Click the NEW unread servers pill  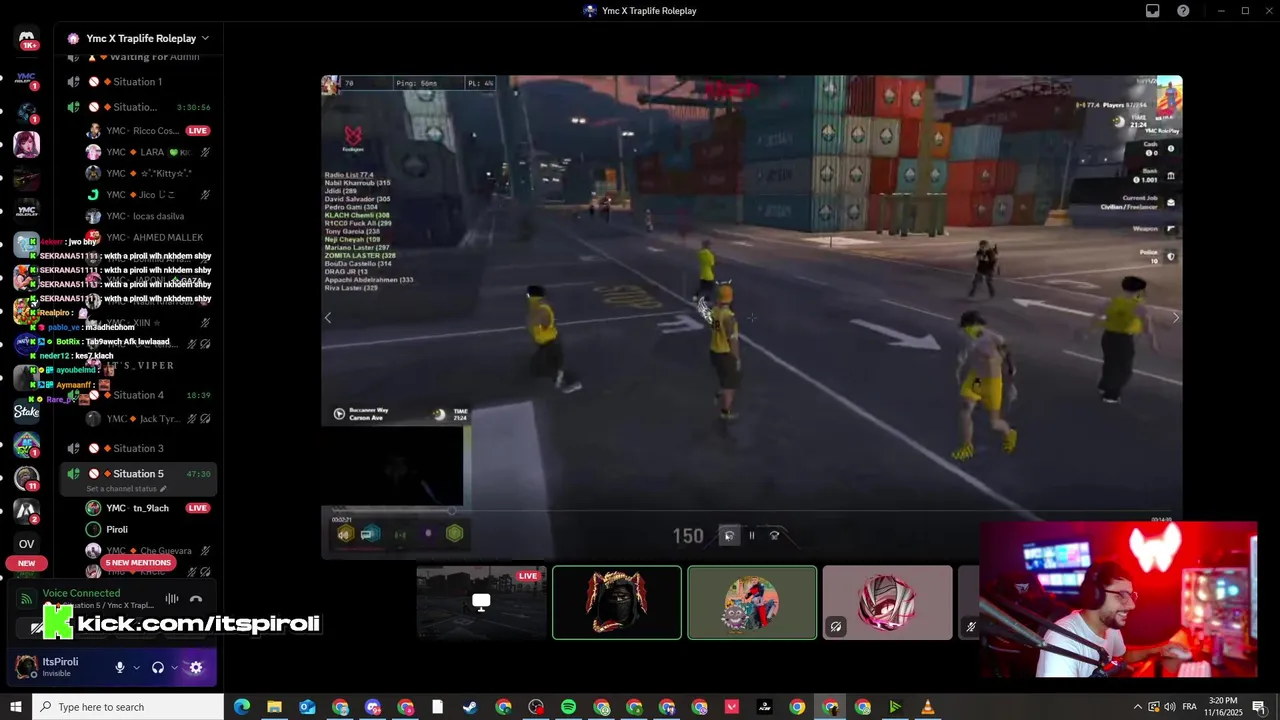click(x=26, y=563)
